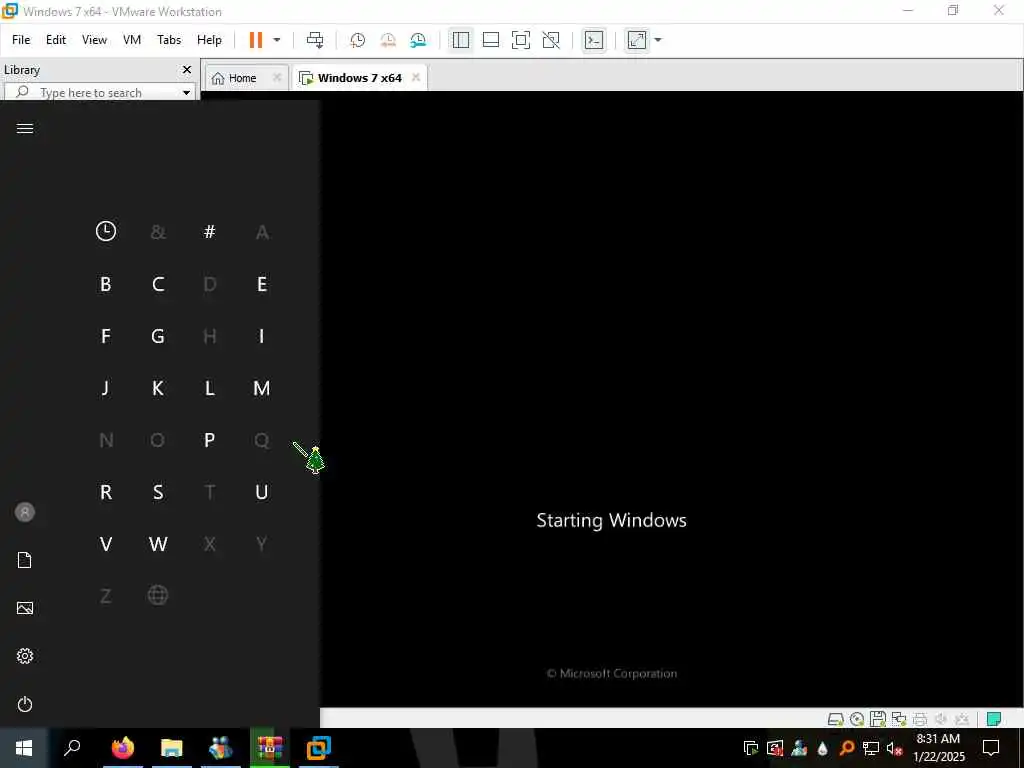1024x768 pixels.
Task: Jump to apps starting with C
Action: [158, 284]
